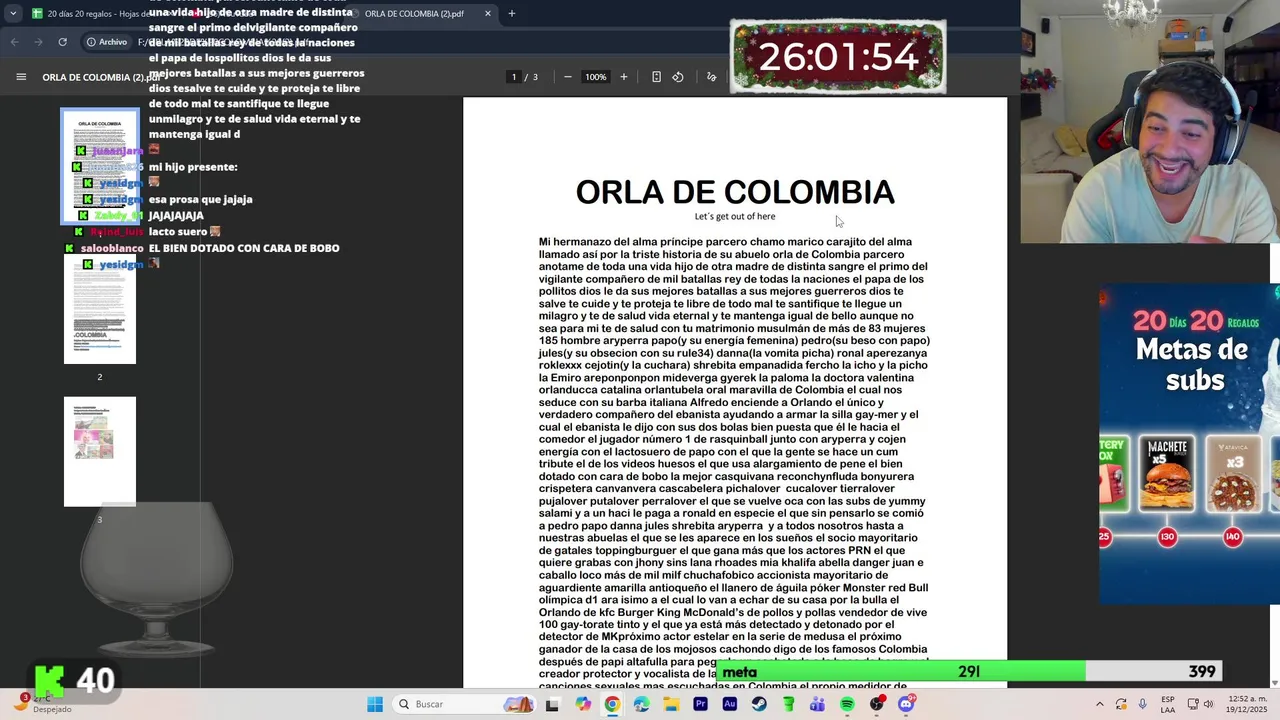Click the x3 pizza reward card

click(1233, 474)
